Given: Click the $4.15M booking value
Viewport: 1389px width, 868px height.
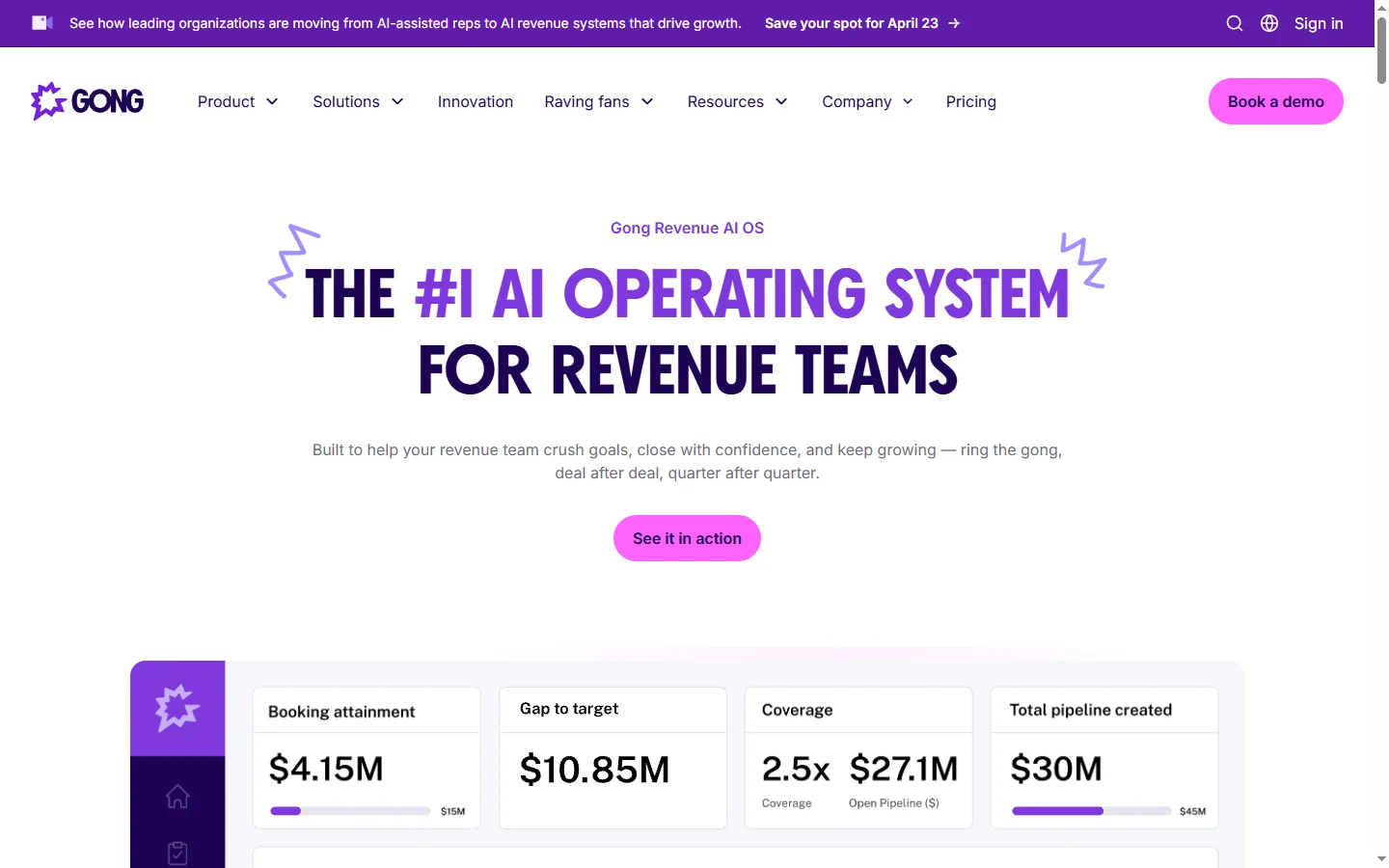Looking at the screenshot, I should point(326,769).
